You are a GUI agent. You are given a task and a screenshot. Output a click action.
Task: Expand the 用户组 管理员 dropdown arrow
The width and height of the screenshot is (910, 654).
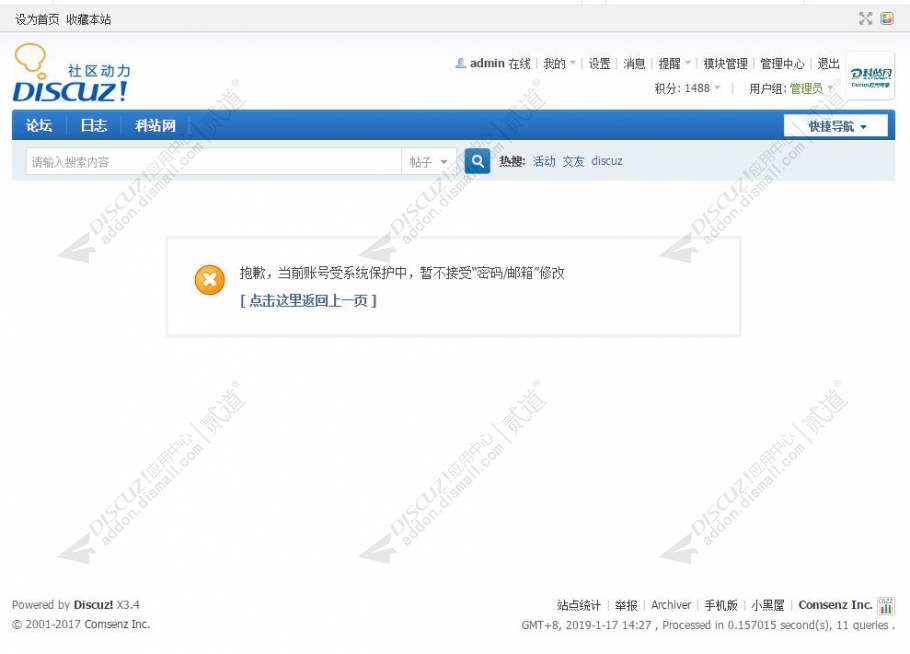tap(830, 88)
